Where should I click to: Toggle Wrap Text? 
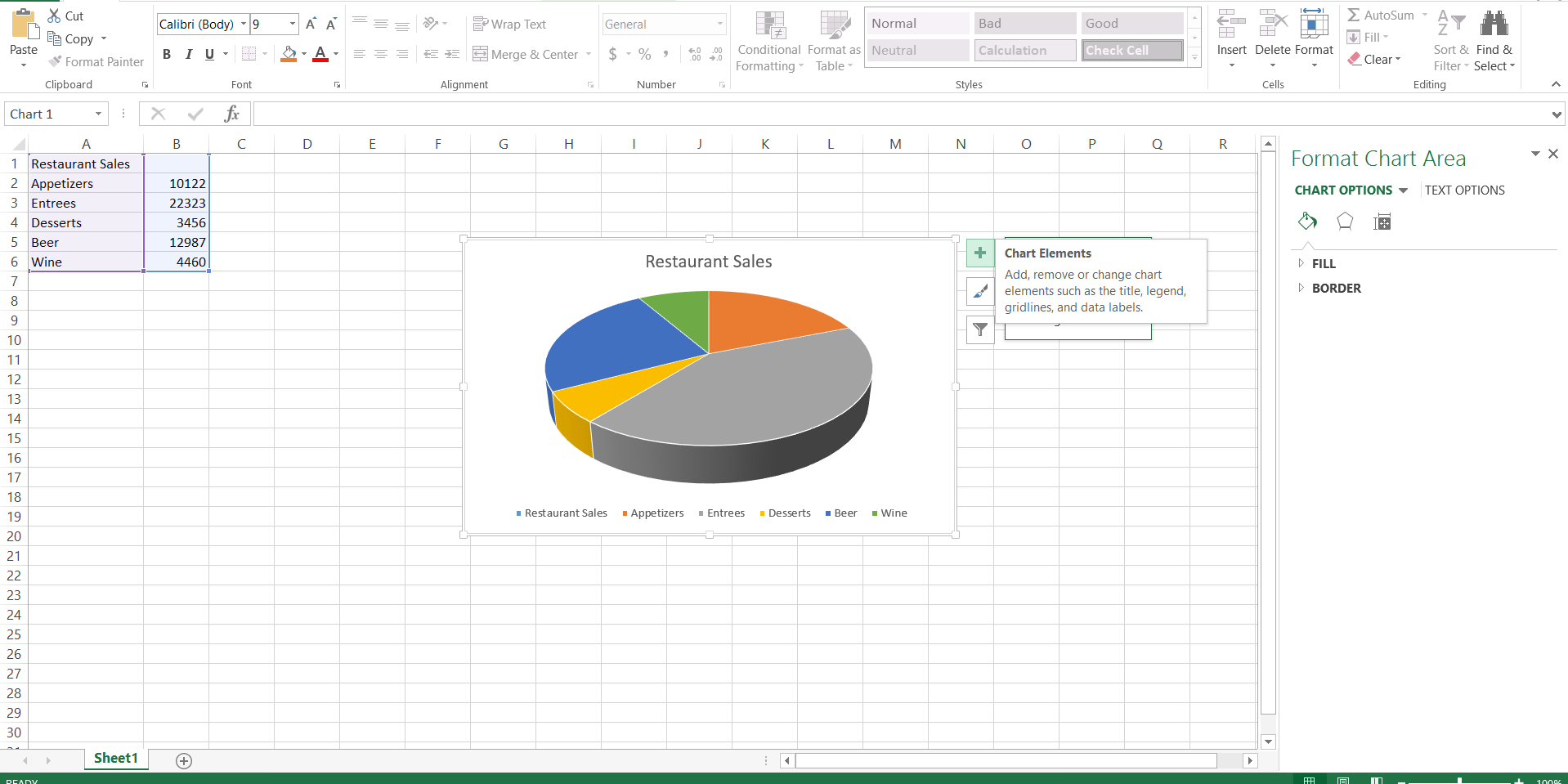(509, 25)
